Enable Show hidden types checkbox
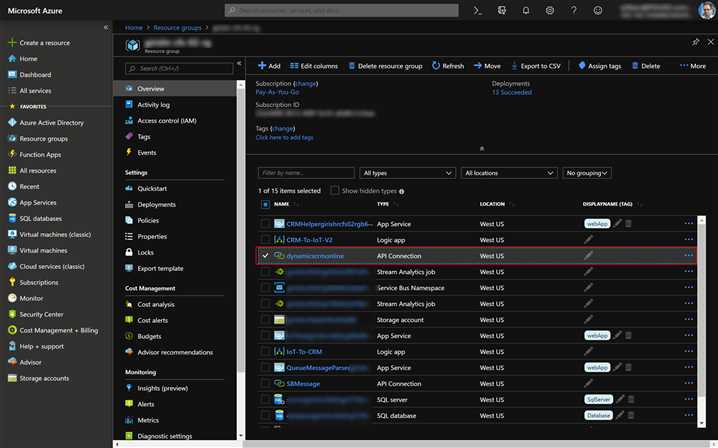718x448 pixels. click(x=335, y=190)
